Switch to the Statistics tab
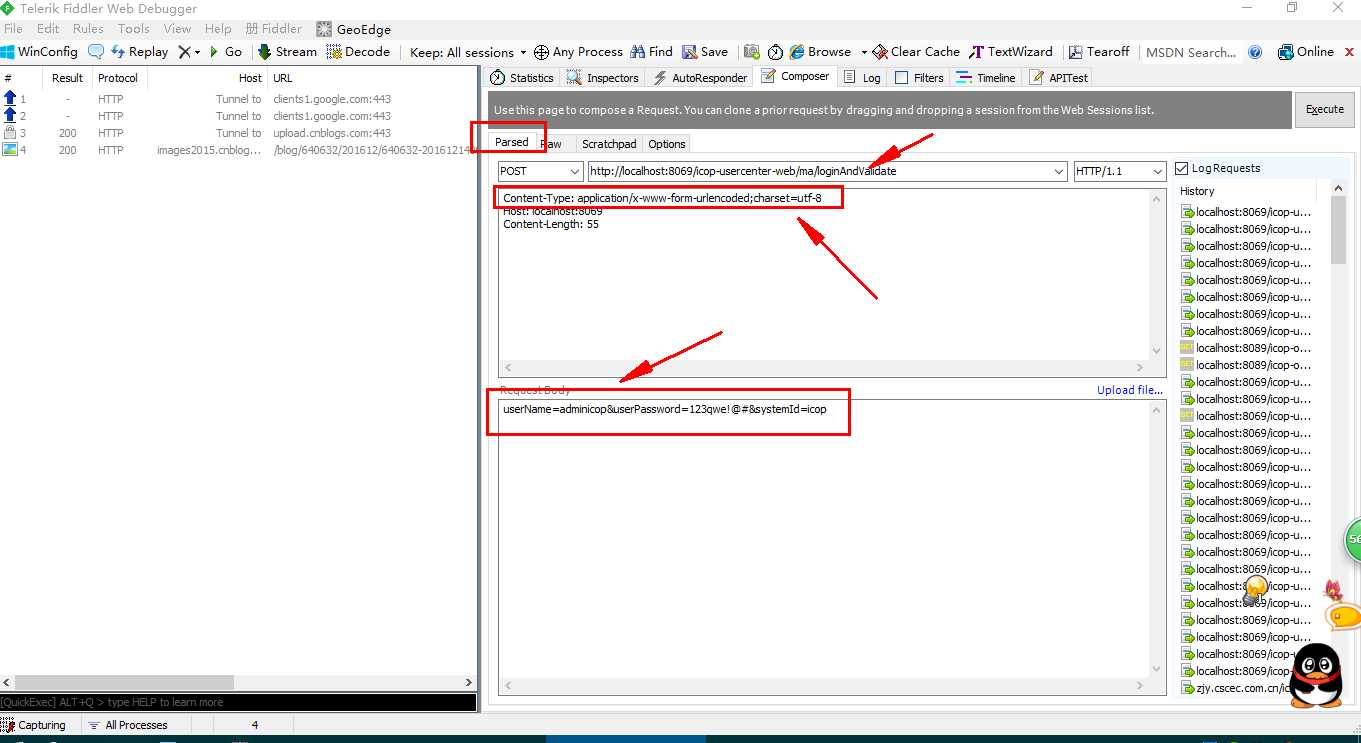This screenshot has height=743, width=1361. (x=522, y=77)
